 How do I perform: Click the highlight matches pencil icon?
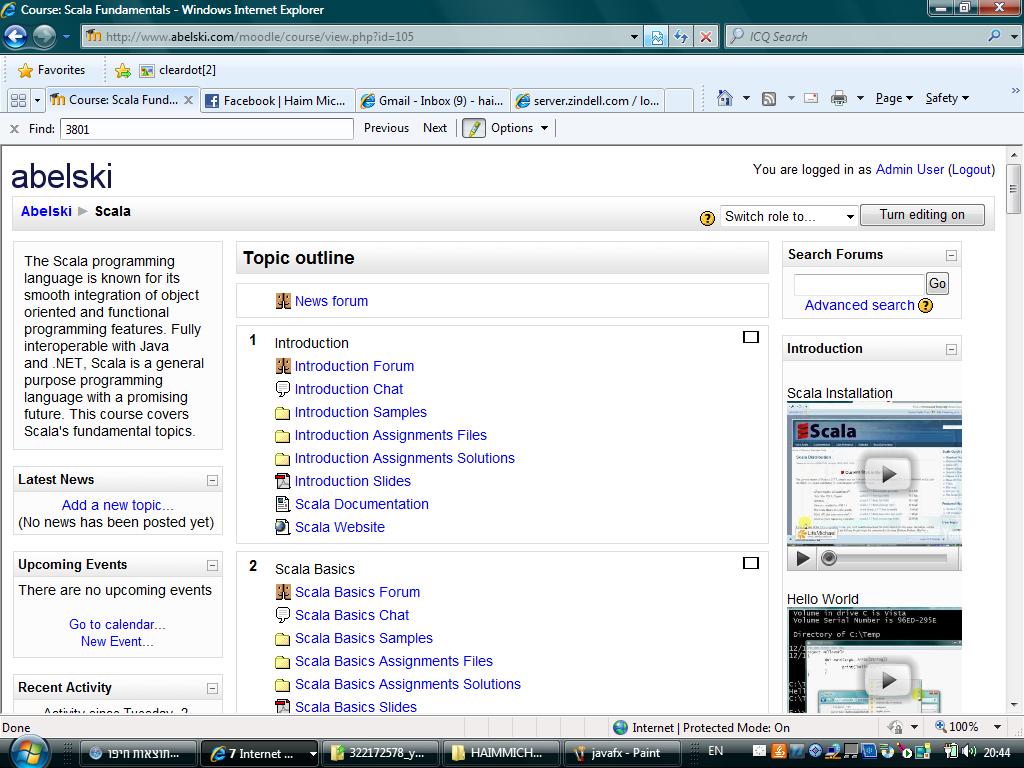coord(473,128)
